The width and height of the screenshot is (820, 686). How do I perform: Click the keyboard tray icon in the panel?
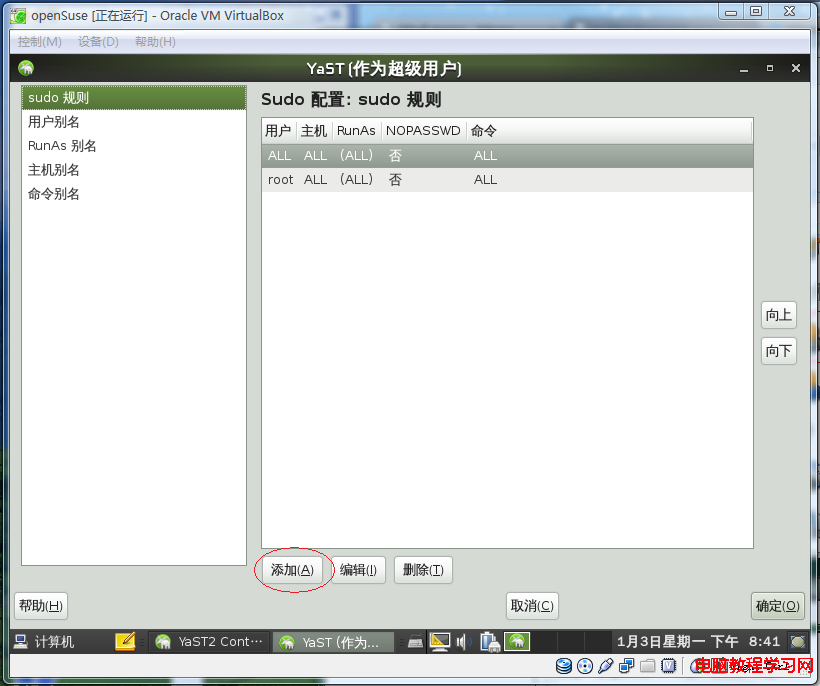pyautogui.click(x=415, y=642)
